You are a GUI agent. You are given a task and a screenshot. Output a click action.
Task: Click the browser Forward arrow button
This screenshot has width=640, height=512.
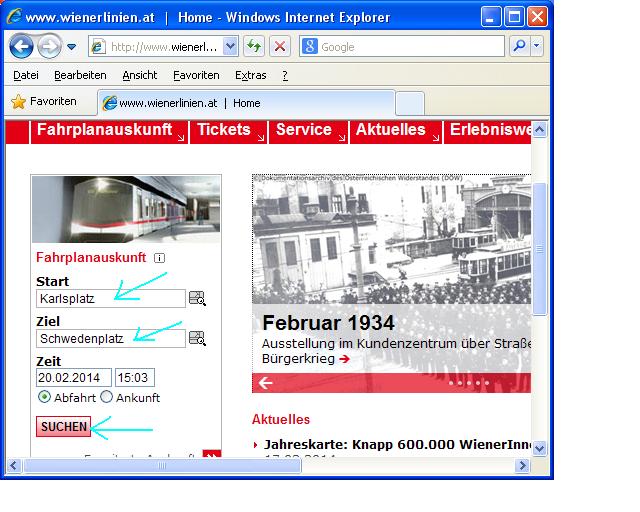click(49, 47)
